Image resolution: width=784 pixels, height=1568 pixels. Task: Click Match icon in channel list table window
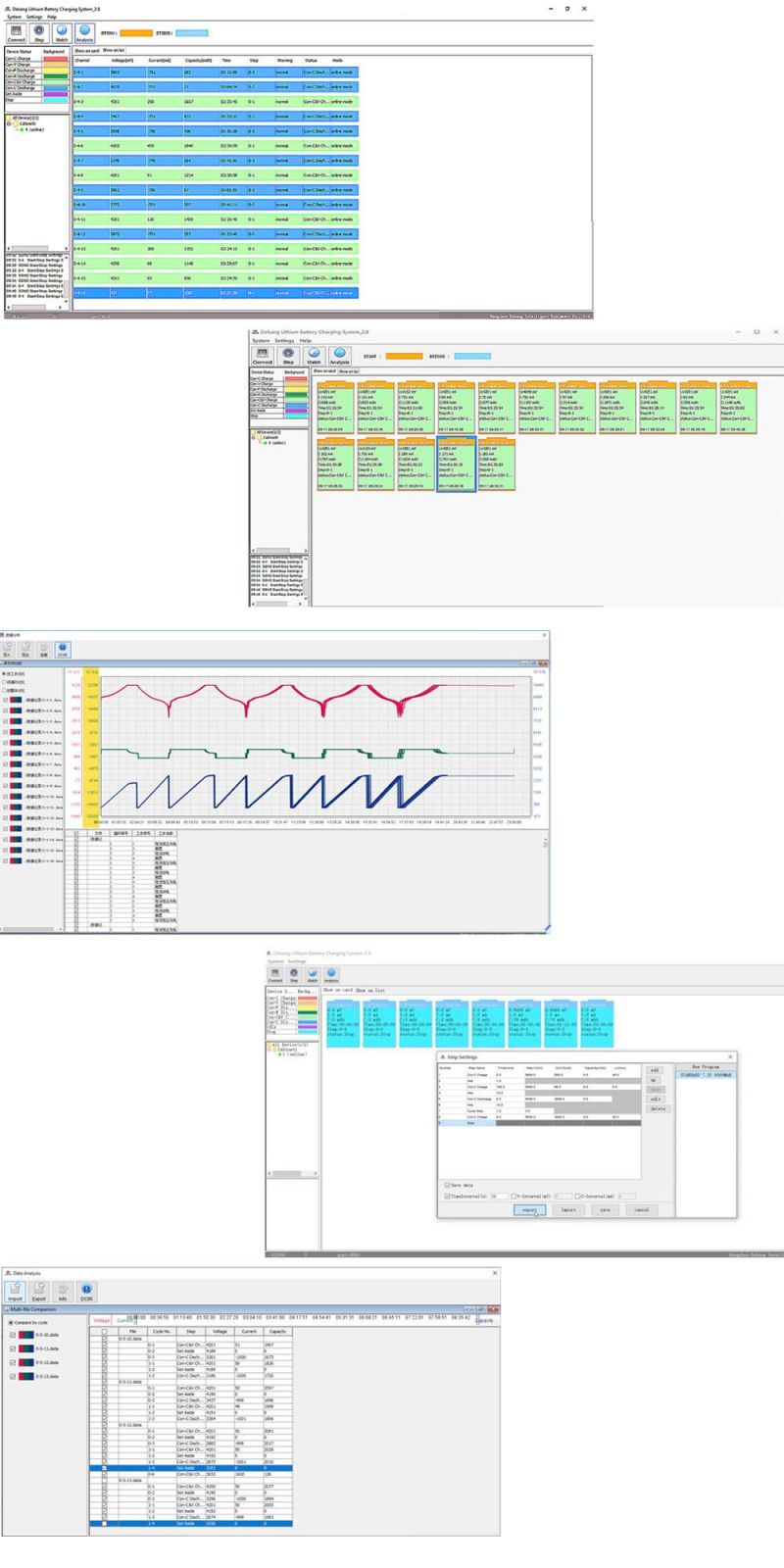pos(62,33)
